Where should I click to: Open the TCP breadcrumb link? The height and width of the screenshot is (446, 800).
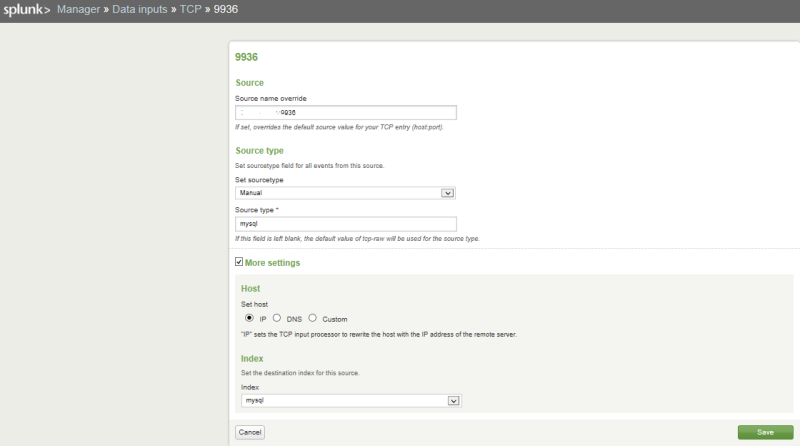[x=190, y=9]
